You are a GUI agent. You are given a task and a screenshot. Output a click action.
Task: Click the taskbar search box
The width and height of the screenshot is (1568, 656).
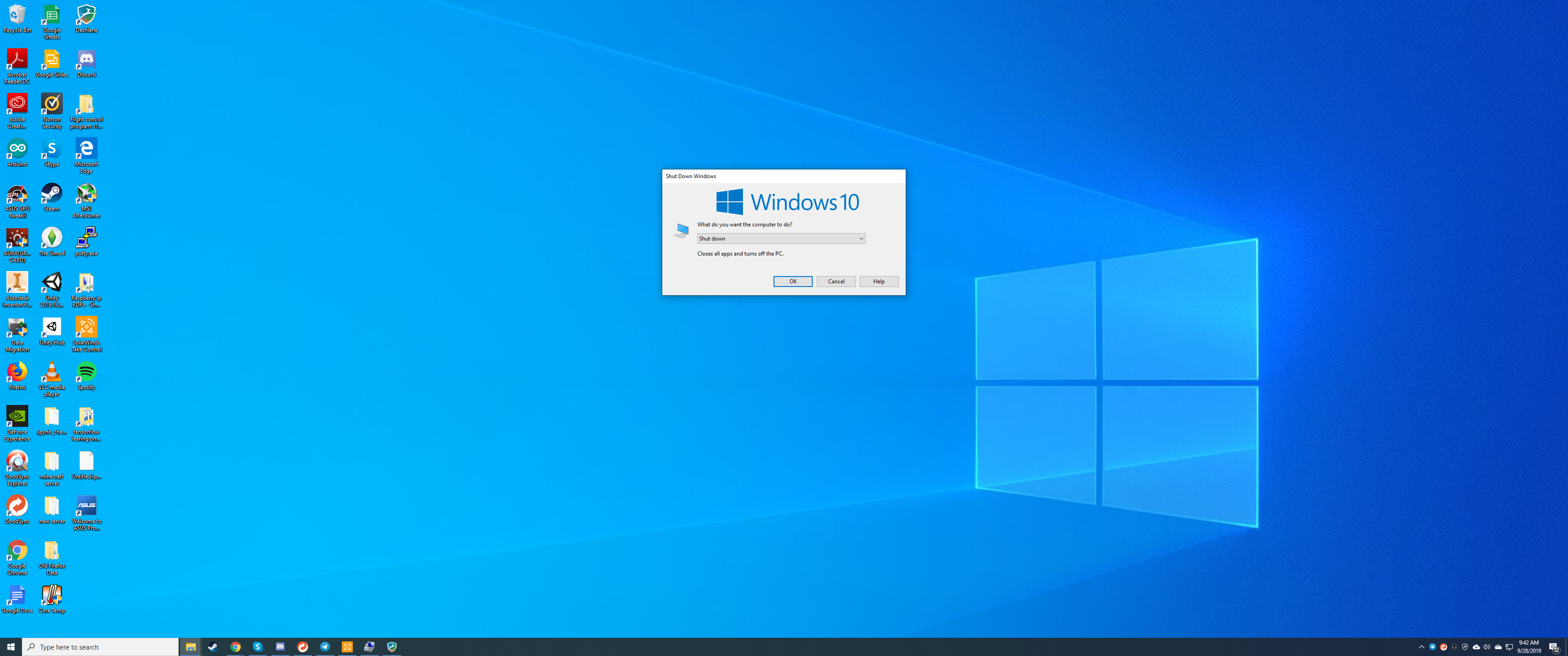point(100,647)
